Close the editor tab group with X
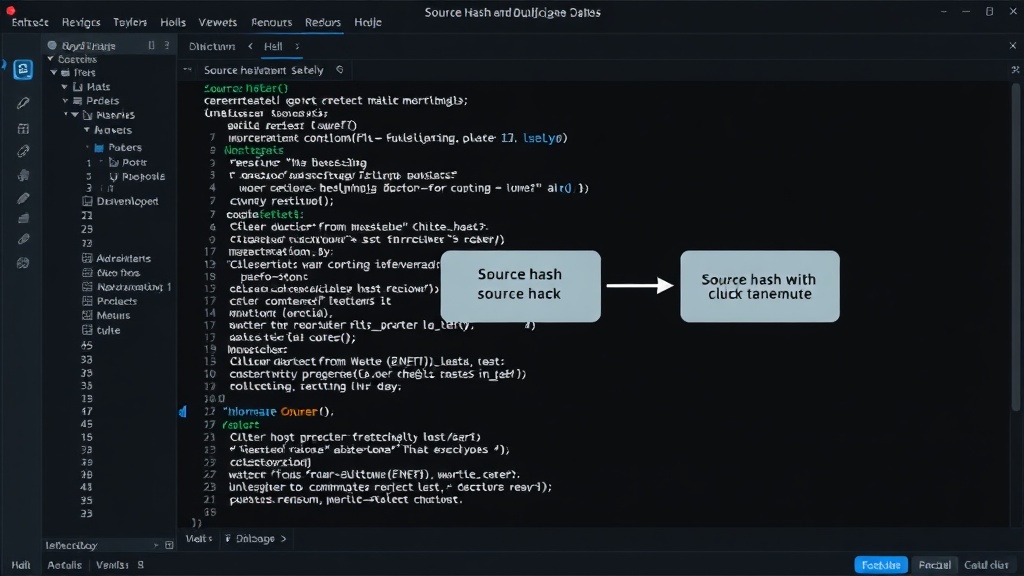 pyautogui.click(x=1013, y=46)
